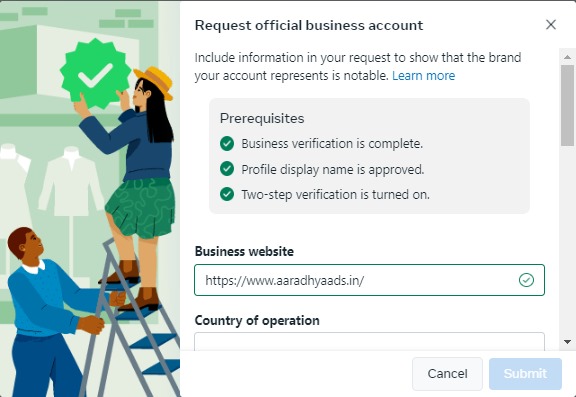Viewport: 576px width, 397px height.
Task: Click the Business verification complete checkmark icon
Action: [227, 144]
